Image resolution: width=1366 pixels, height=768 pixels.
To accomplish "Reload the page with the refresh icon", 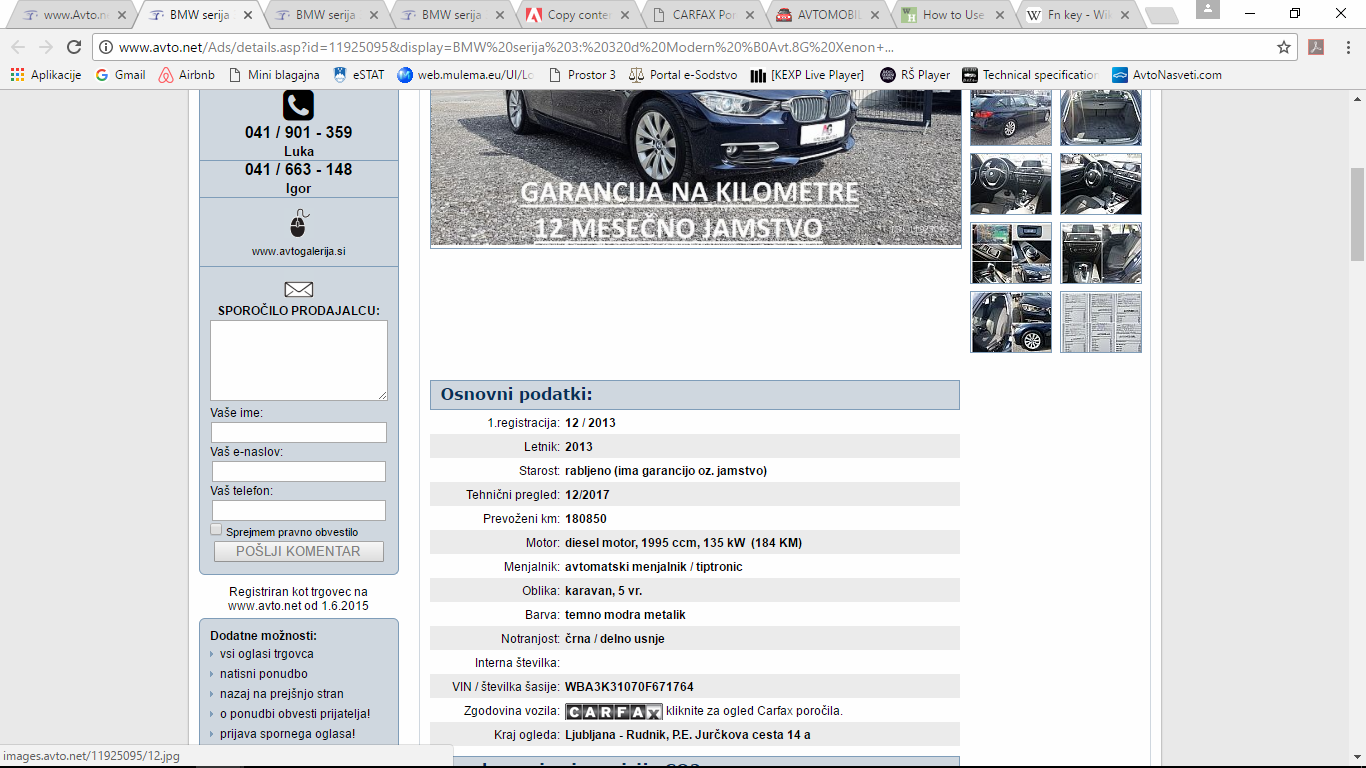I will pyautogui.click(x=74, y=47).
